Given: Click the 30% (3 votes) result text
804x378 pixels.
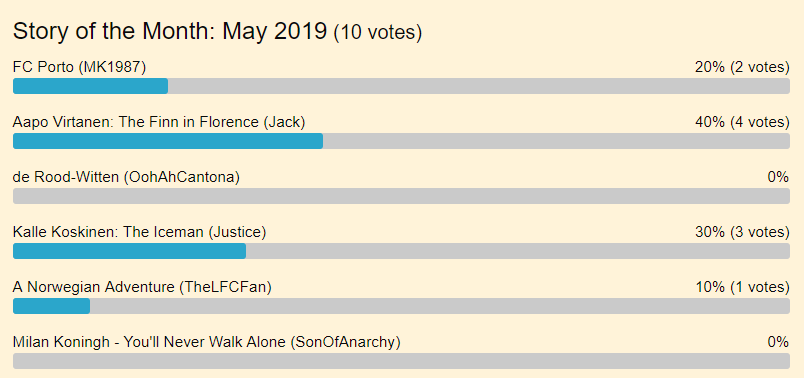Looking at the screenshot, I should pyautogui.click(x=742, y=232).
